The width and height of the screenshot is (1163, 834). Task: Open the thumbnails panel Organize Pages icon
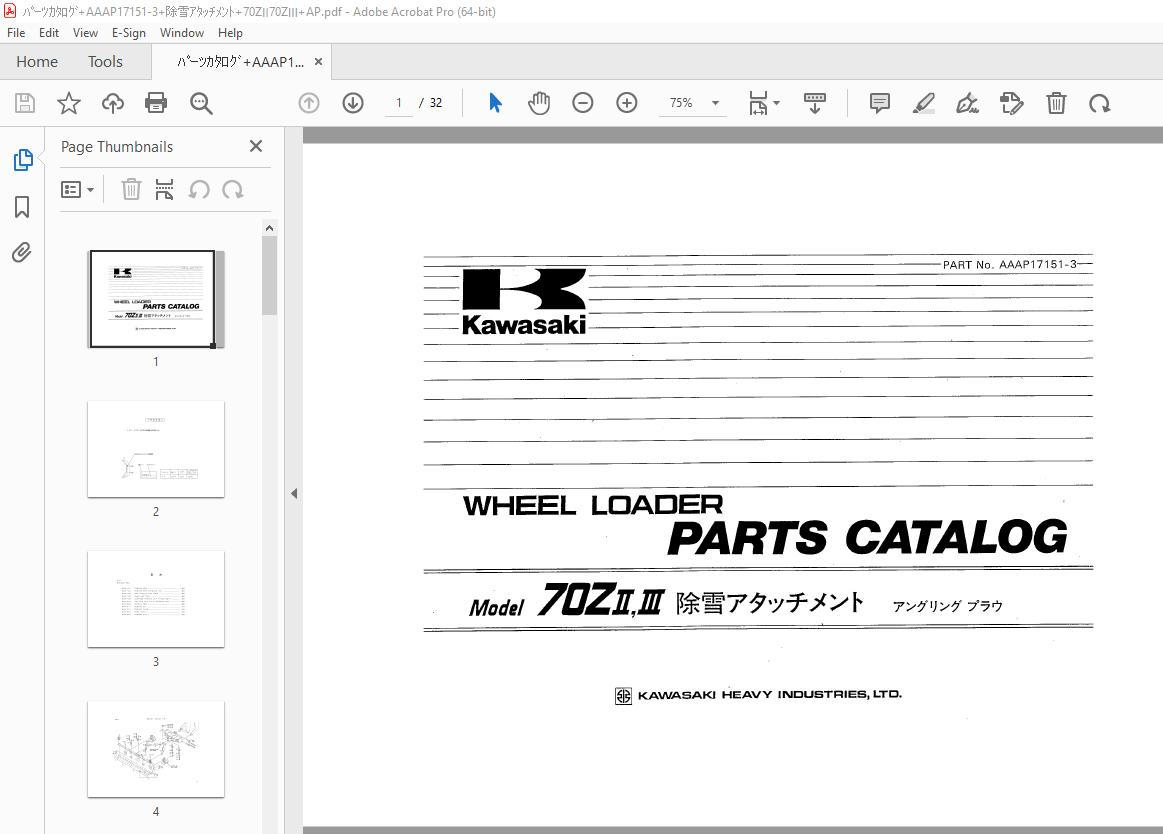click(x=164, y=190)
